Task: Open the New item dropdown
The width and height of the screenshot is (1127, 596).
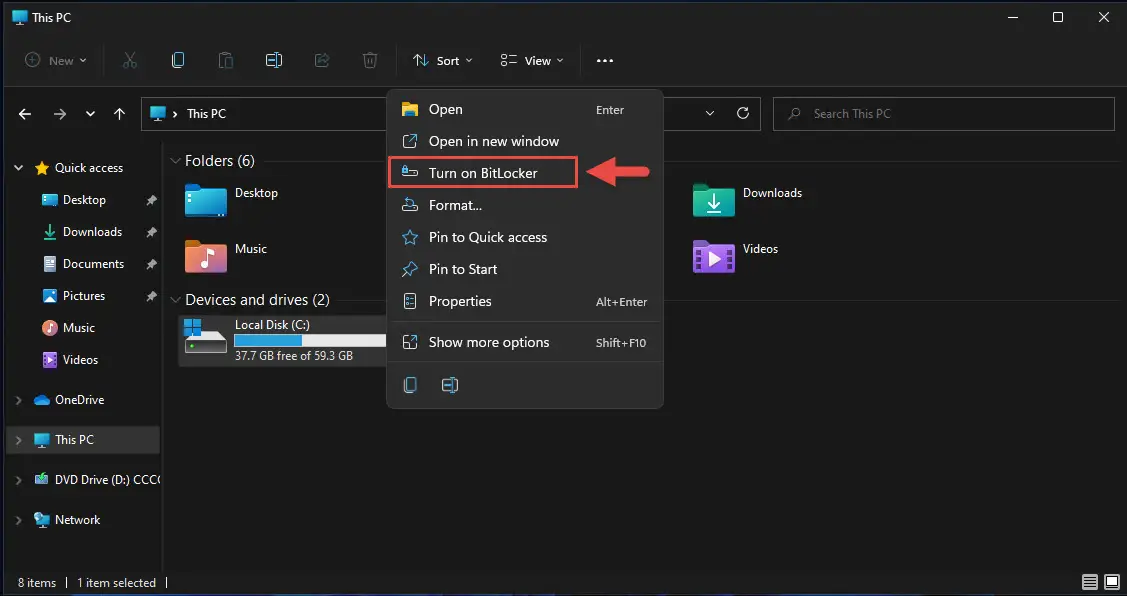Action: [x=56, y=60]
